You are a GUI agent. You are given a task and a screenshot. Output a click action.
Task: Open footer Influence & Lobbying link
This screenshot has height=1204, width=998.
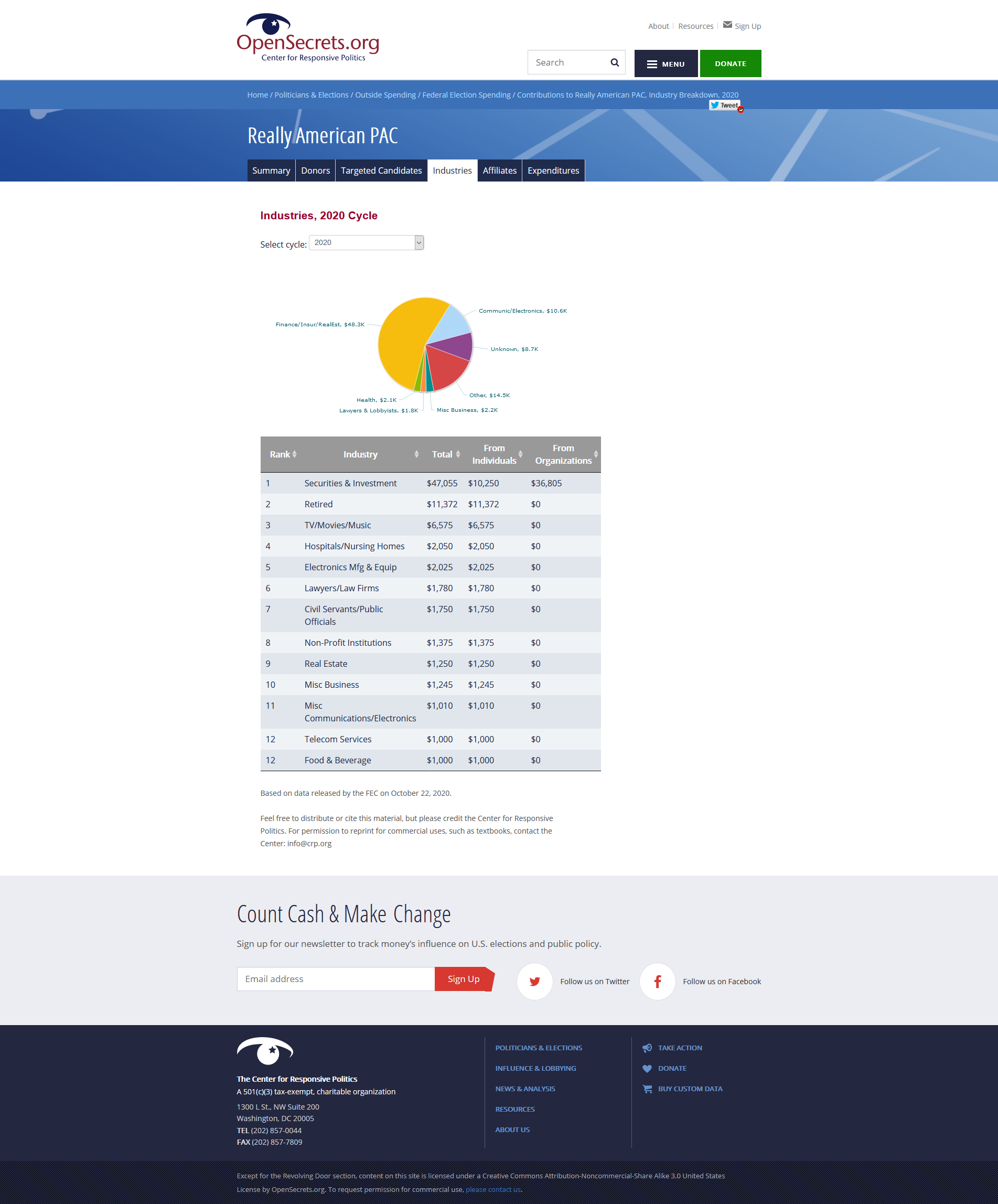tap(535, 1069)
